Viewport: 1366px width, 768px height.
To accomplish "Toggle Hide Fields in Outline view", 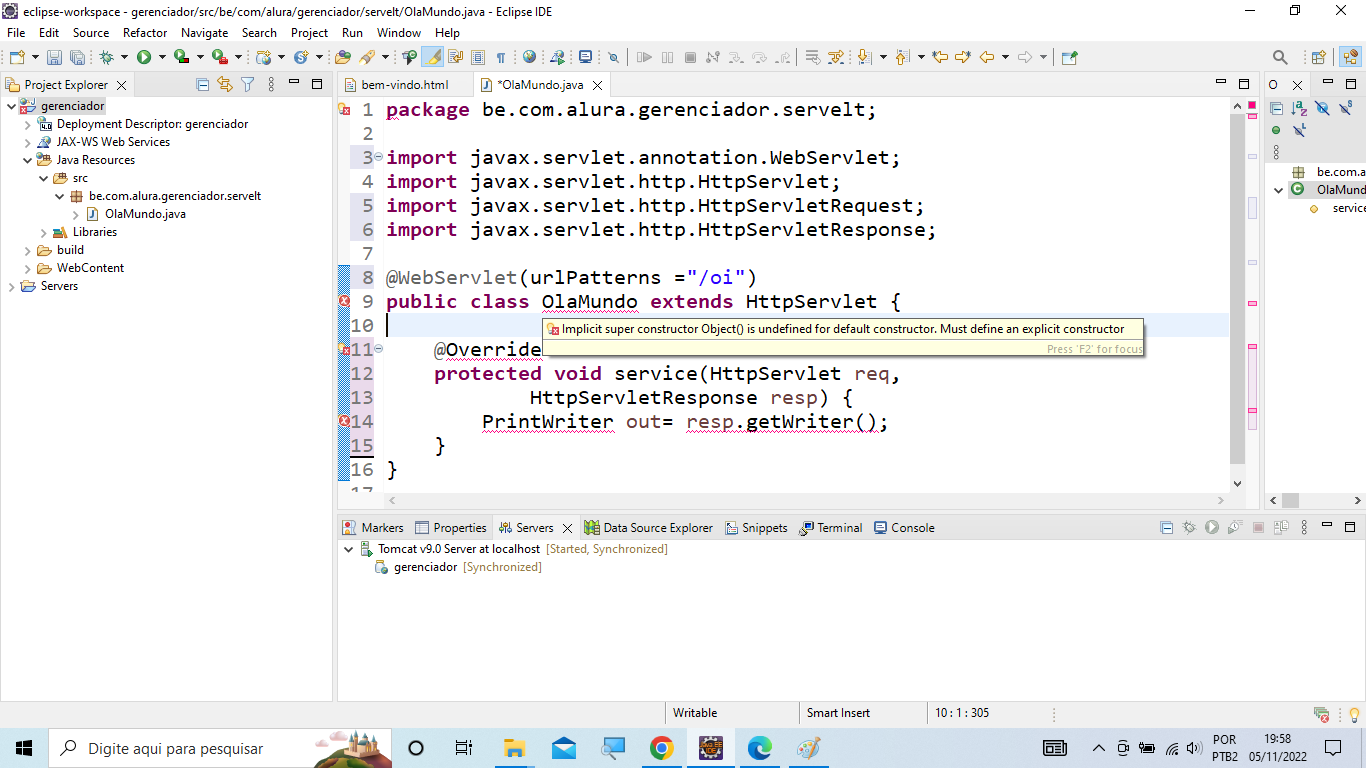I will (1322, 109).
